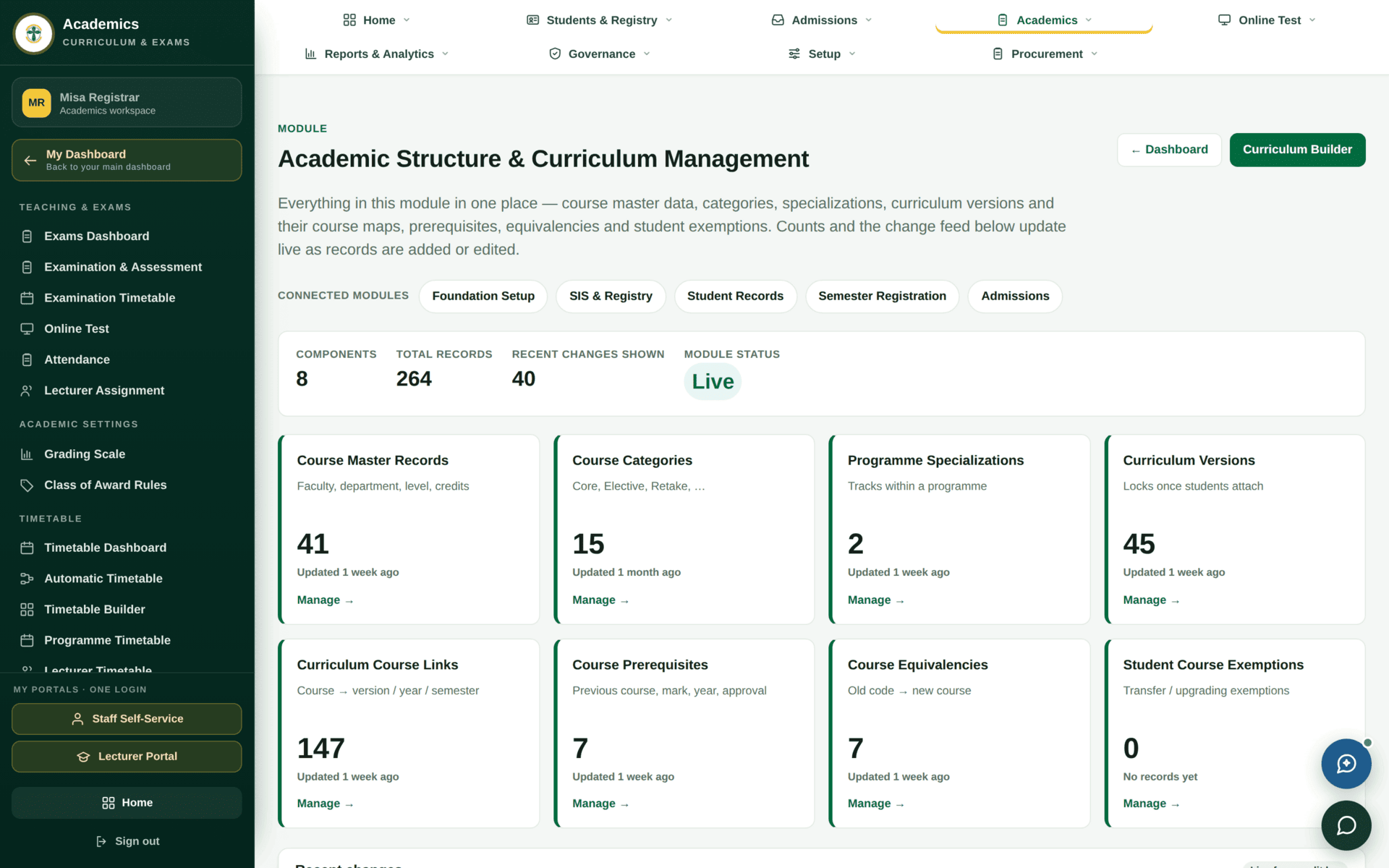Open the Course Categories card
This screenshot has width=1389, height=868.
[x=684, y=529]
